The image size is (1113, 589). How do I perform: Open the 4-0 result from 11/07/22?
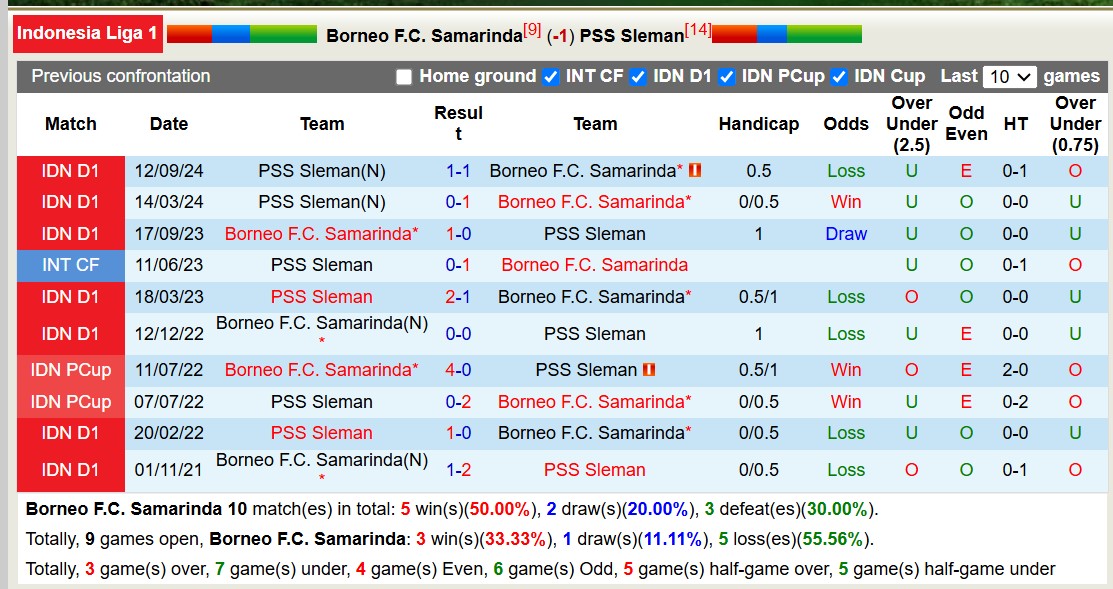point(458,370)
